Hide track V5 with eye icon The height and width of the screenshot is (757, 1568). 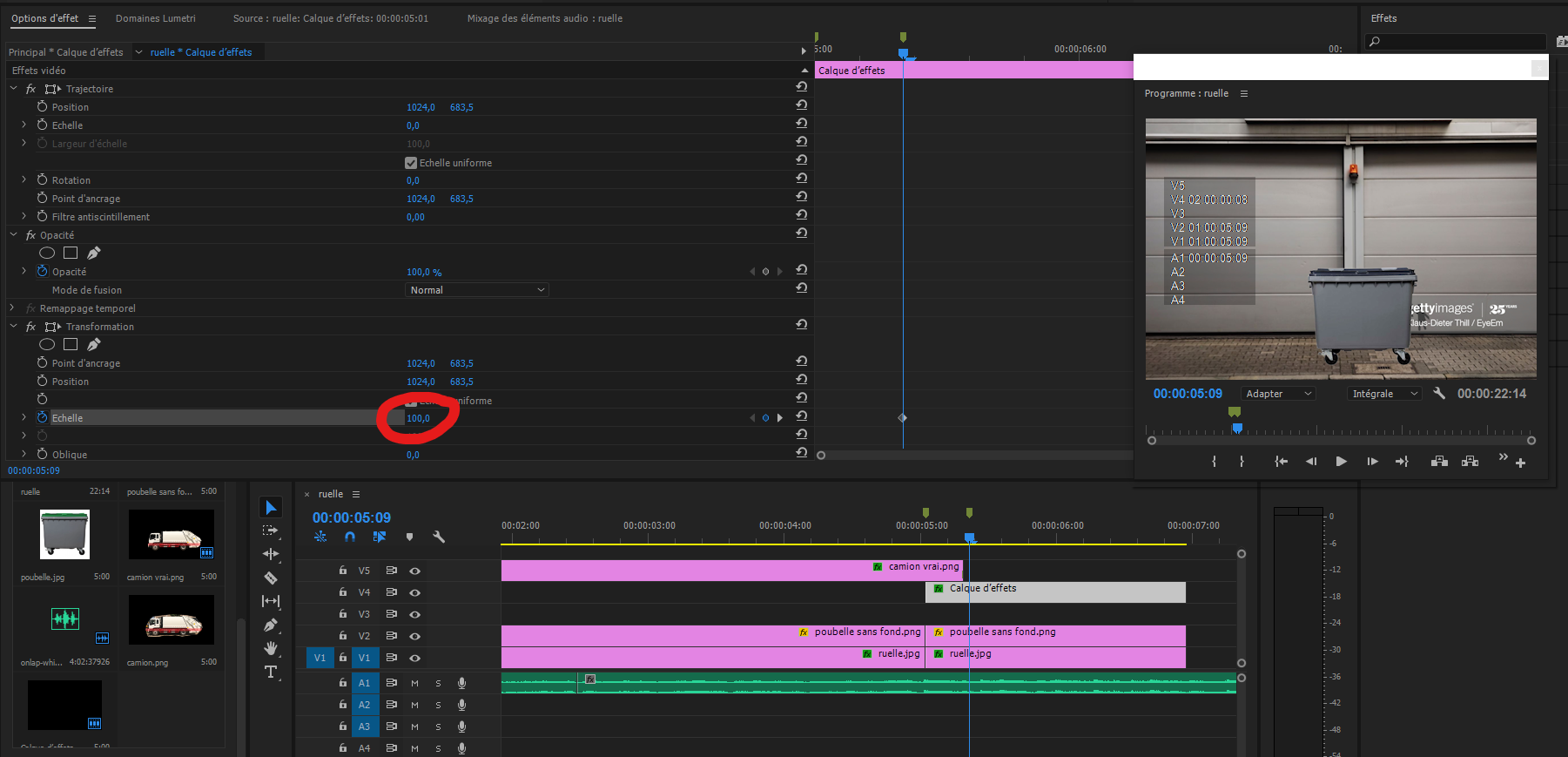[415, 571]
